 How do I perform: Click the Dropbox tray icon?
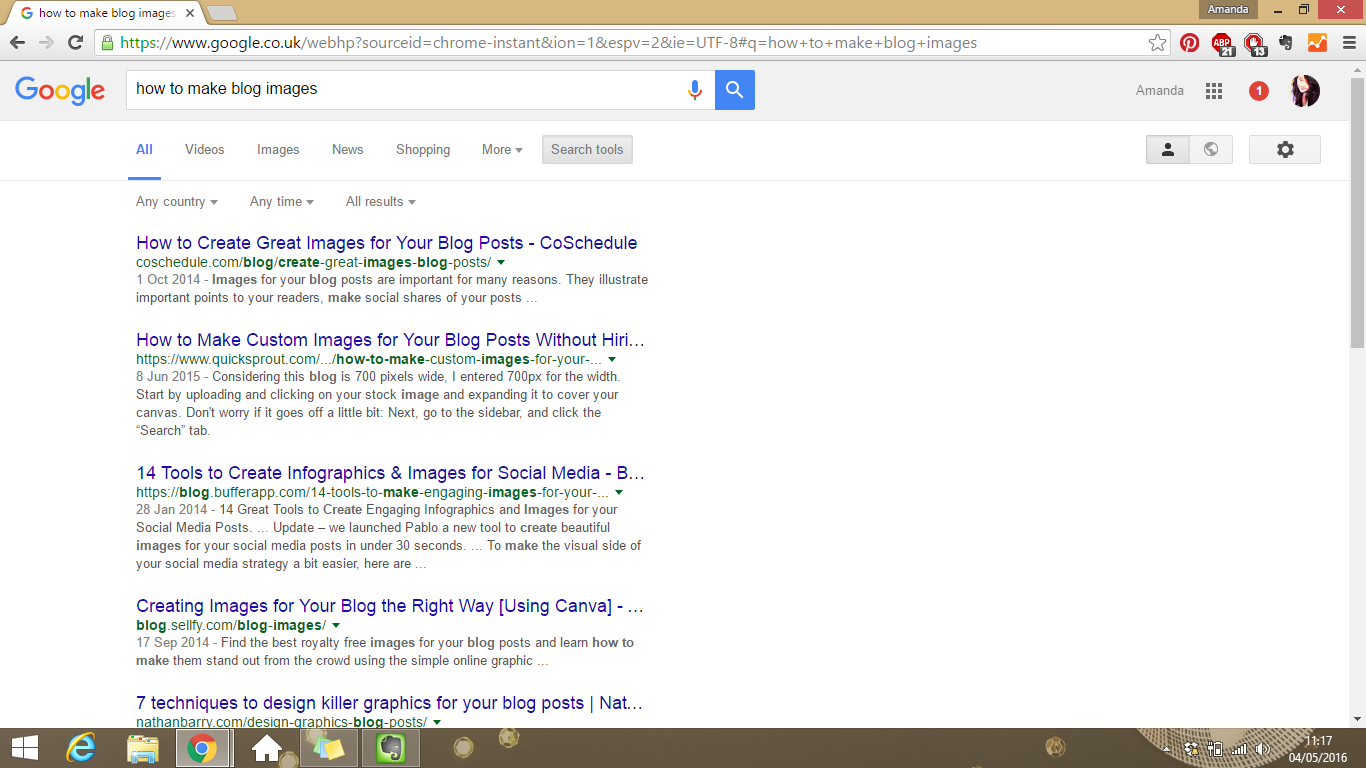point(1191,749)
